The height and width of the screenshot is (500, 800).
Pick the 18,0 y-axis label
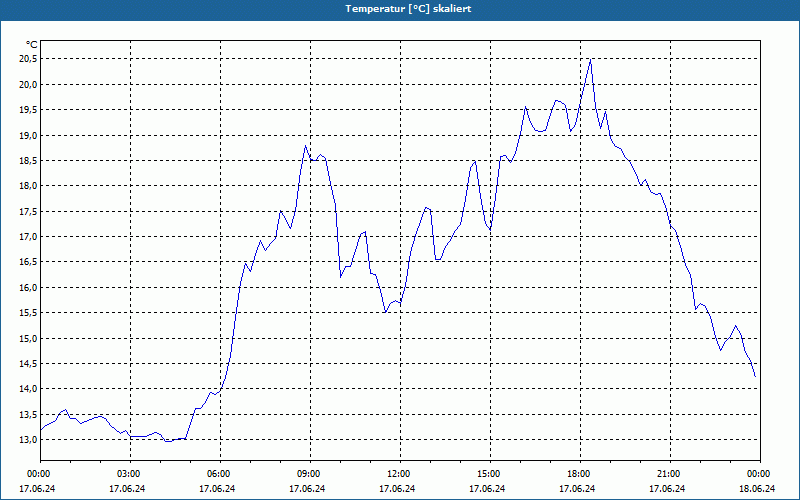pyautogui.click(x=29, y=186)
